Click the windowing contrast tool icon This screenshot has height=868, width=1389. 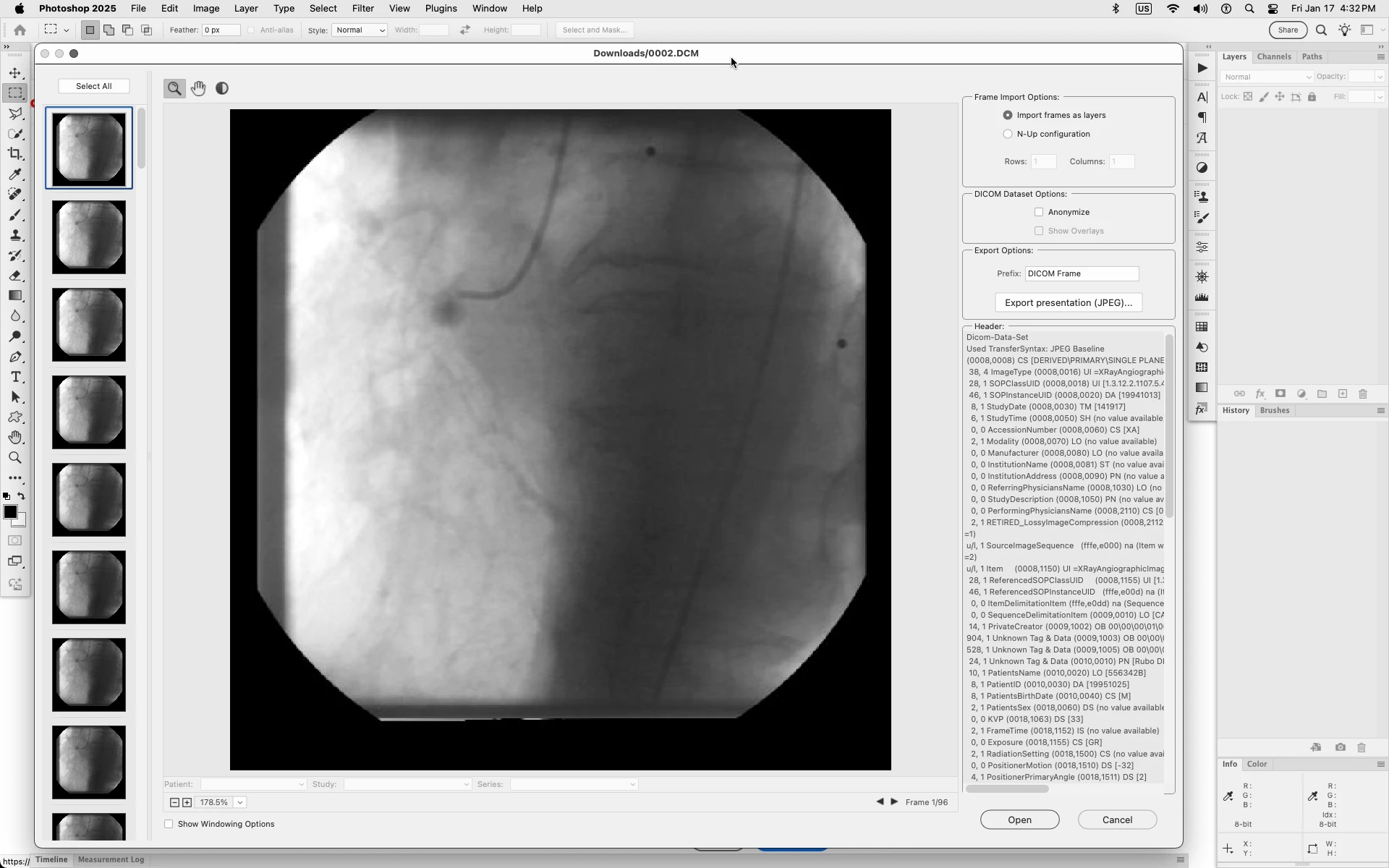coord(222,88)
